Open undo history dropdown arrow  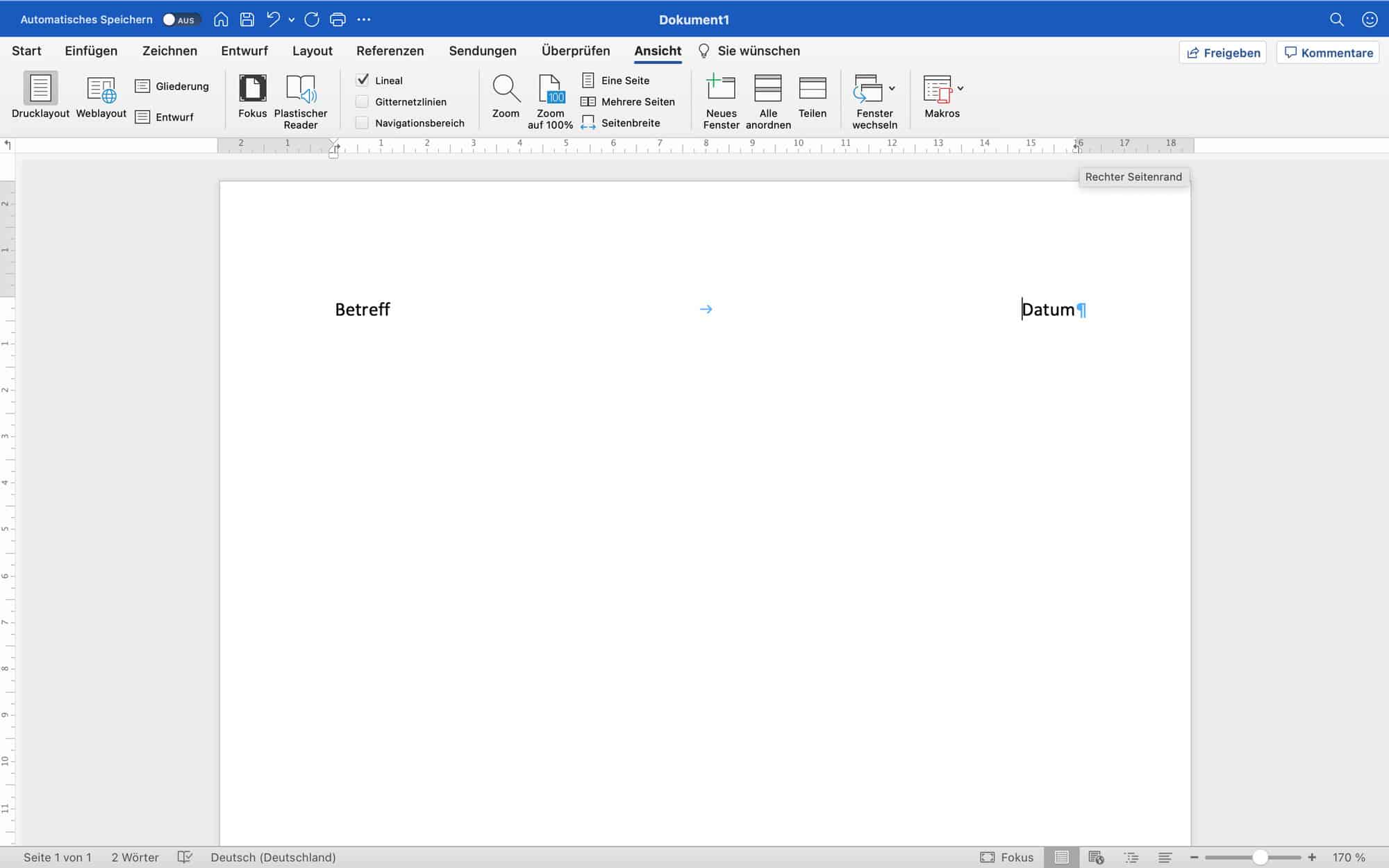click(292, 20)
